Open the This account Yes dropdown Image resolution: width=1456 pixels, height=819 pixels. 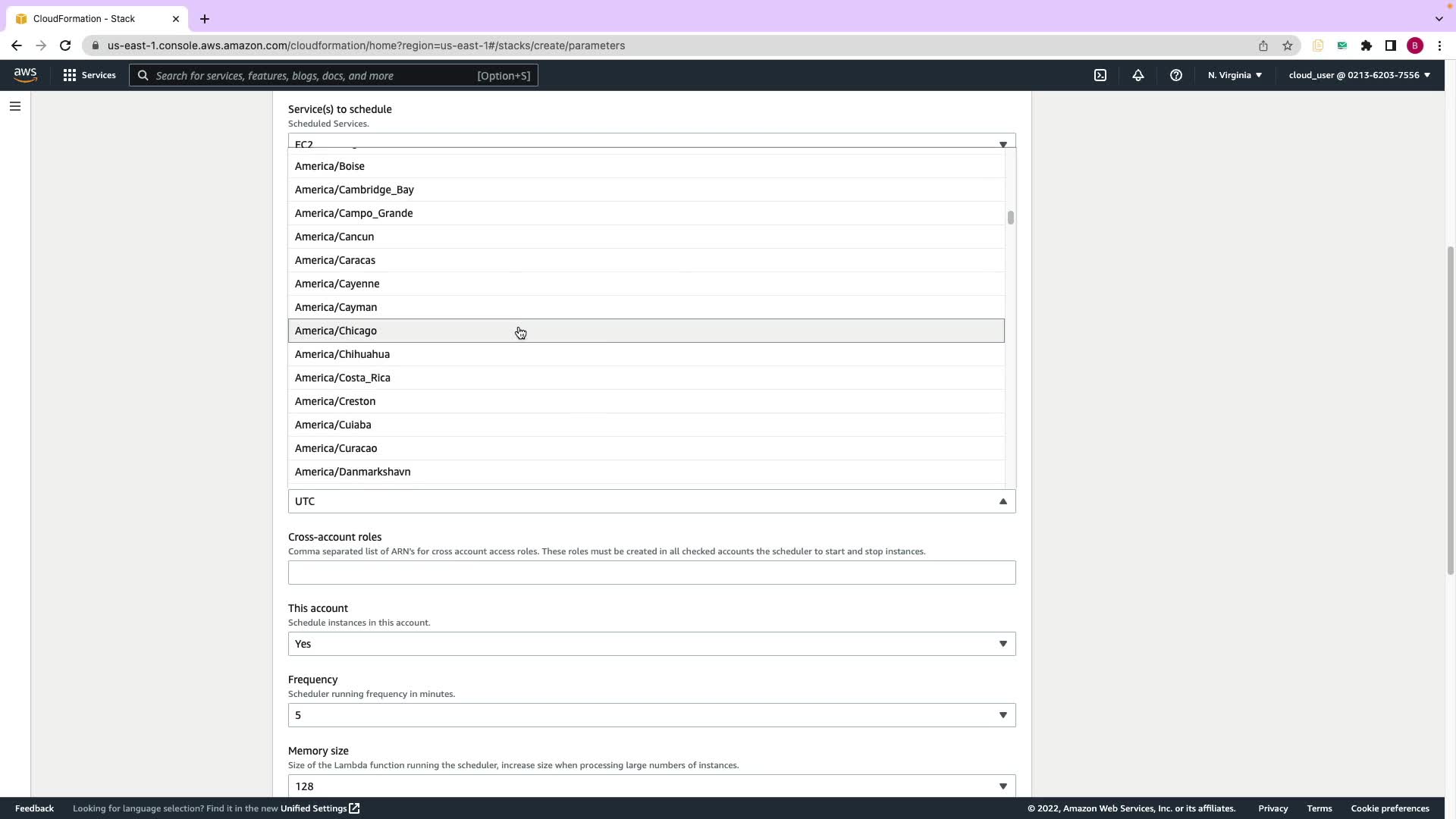(651, 644)
